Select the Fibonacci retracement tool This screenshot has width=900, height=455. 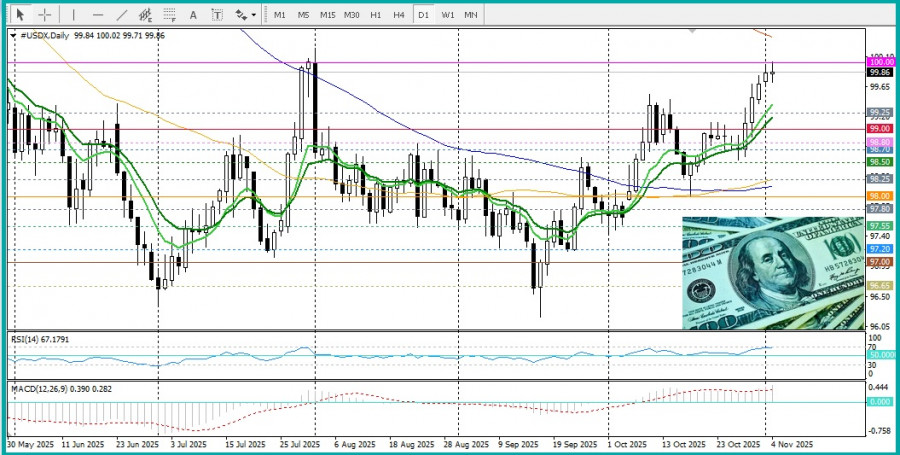click(x=169, y=15)
